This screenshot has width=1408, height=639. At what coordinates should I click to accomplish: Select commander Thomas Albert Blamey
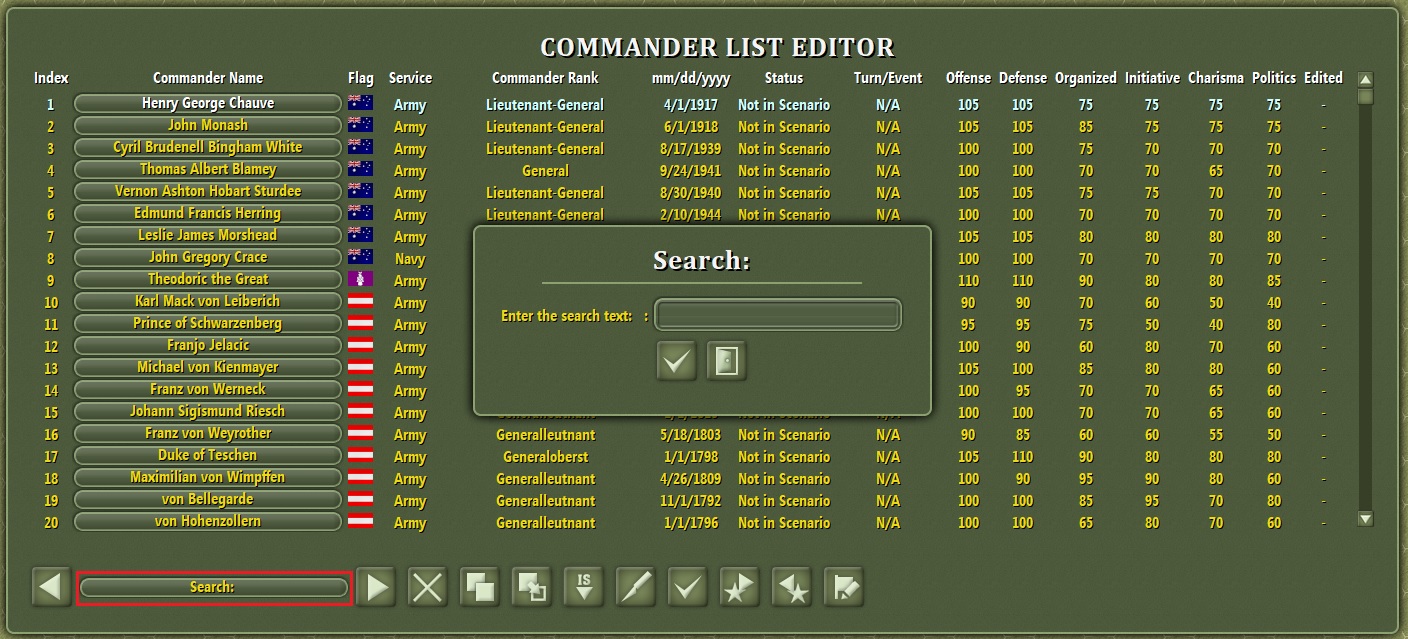click(208, 169)
